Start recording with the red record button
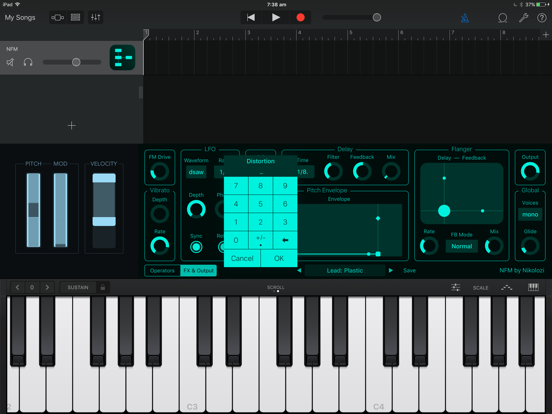Screen dimensions: 552x414 300,17
